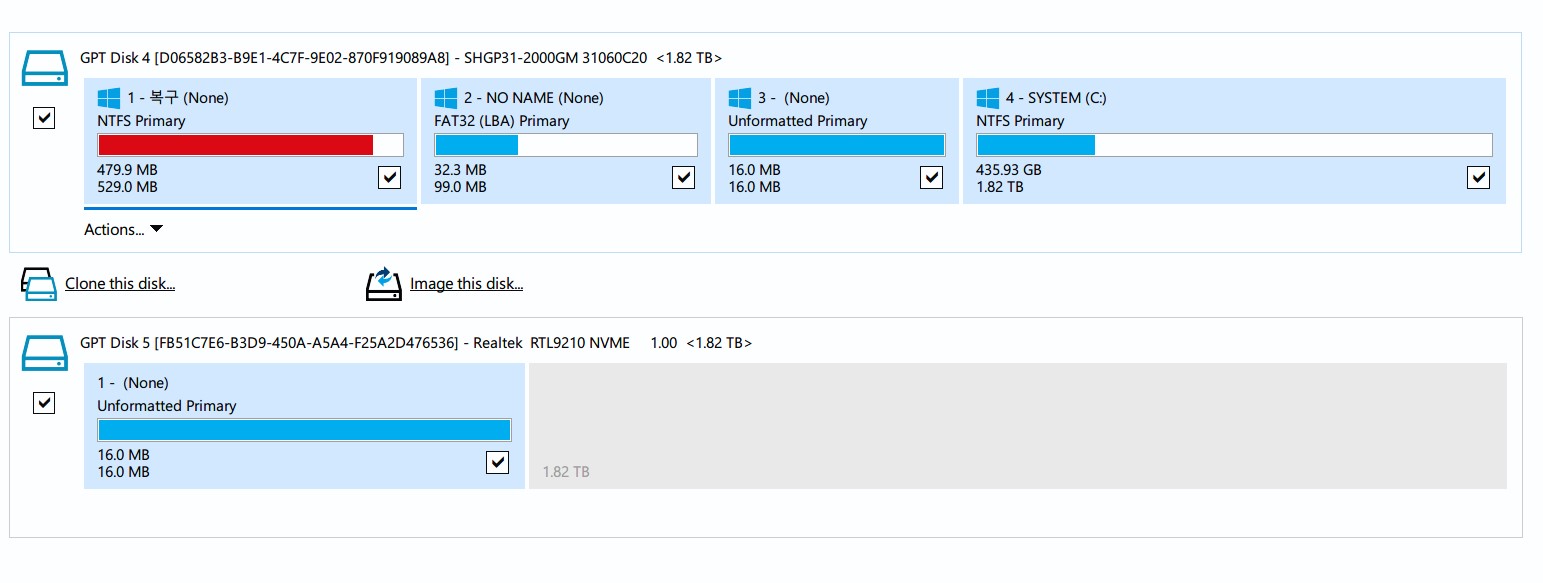1543x583 pixels.
Task: Select the 1.82 TB unallocated space on Disk 5
Action: click(1017, 426)
